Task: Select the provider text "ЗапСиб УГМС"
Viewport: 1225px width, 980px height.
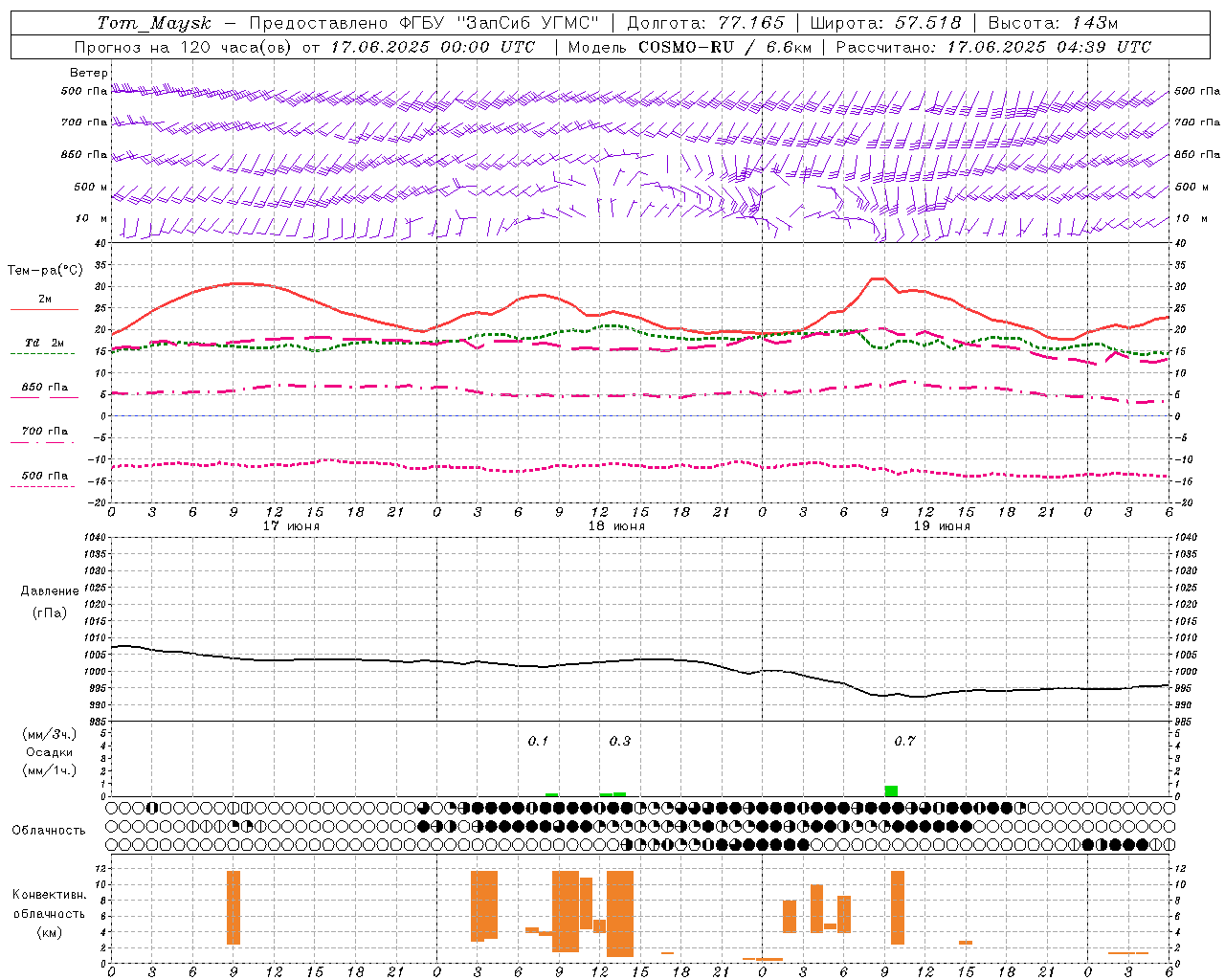Action: coord(530,23)
